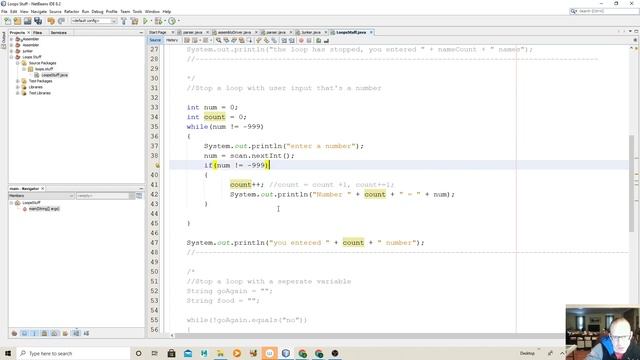This screenshot has width=640, height=360.
Task: Expand the Test Packages node
Action: click(18, 81)
